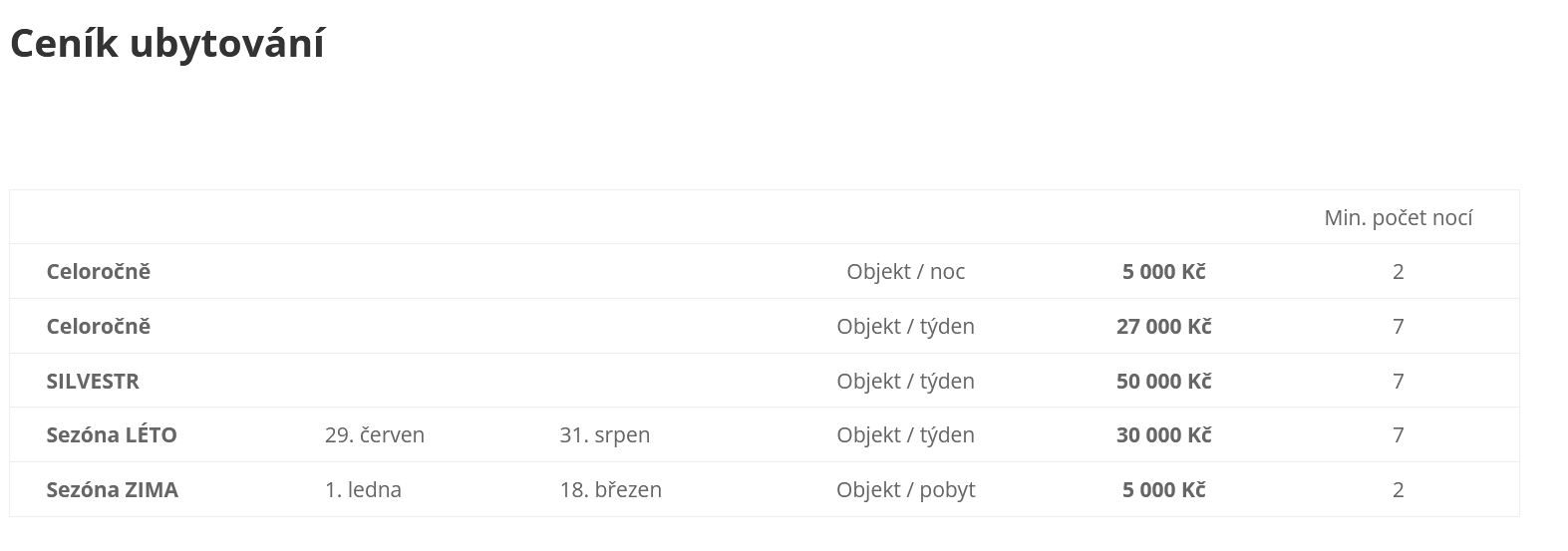Click the Sezóna ZIMA row label
The width and height of the screenshot is (1568, 551).
click(x=113, y=489)
